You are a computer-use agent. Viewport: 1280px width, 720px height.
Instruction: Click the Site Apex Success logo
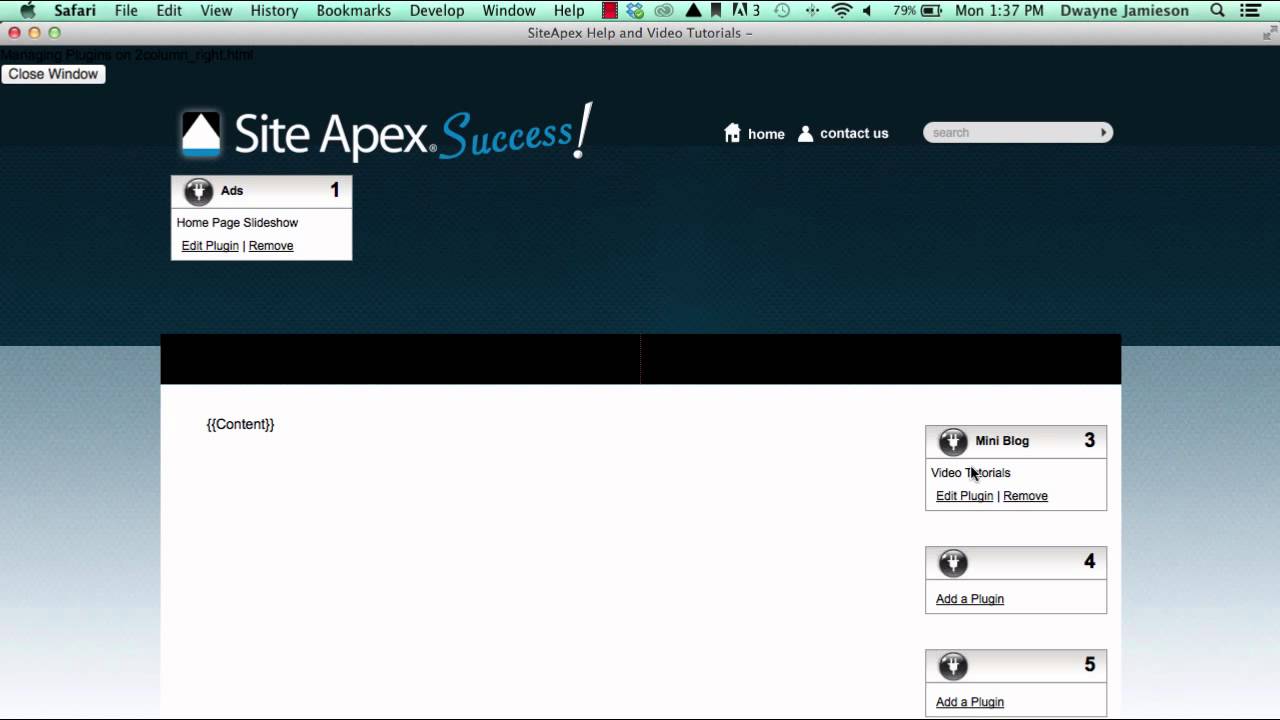pos(386,132)
